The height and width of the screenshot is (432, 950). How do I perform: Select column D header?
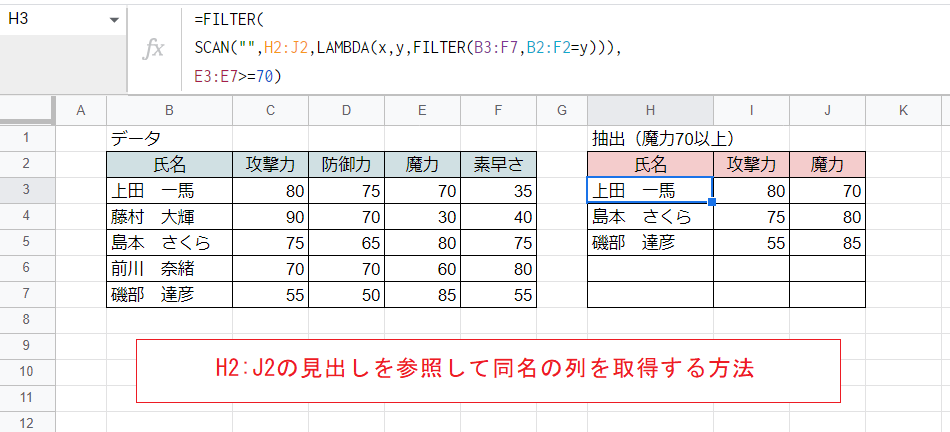[346, 110]
